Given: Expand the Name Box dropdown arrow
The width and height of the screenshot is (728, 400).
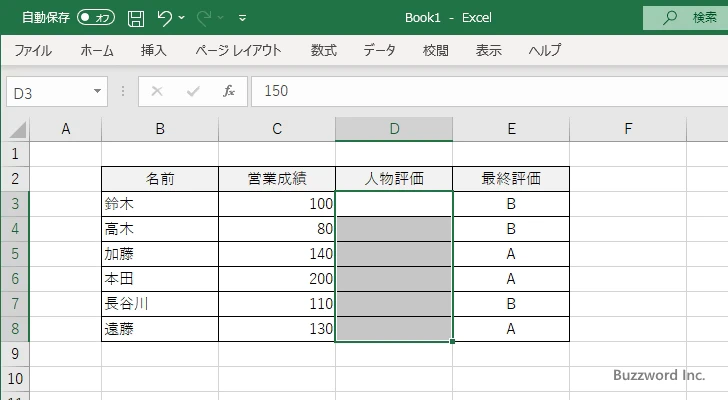Looking at the screenshot, I should pyautogui.click(x=98, y=91).
